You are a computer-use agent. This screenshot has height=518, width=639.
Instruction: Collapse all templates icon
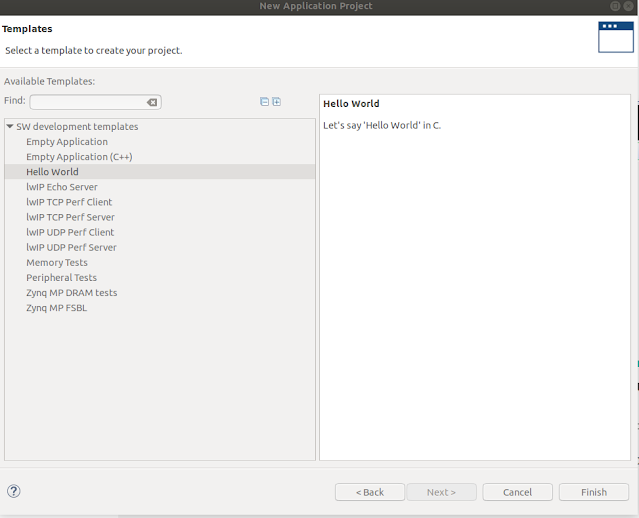(x=264, y=101)
